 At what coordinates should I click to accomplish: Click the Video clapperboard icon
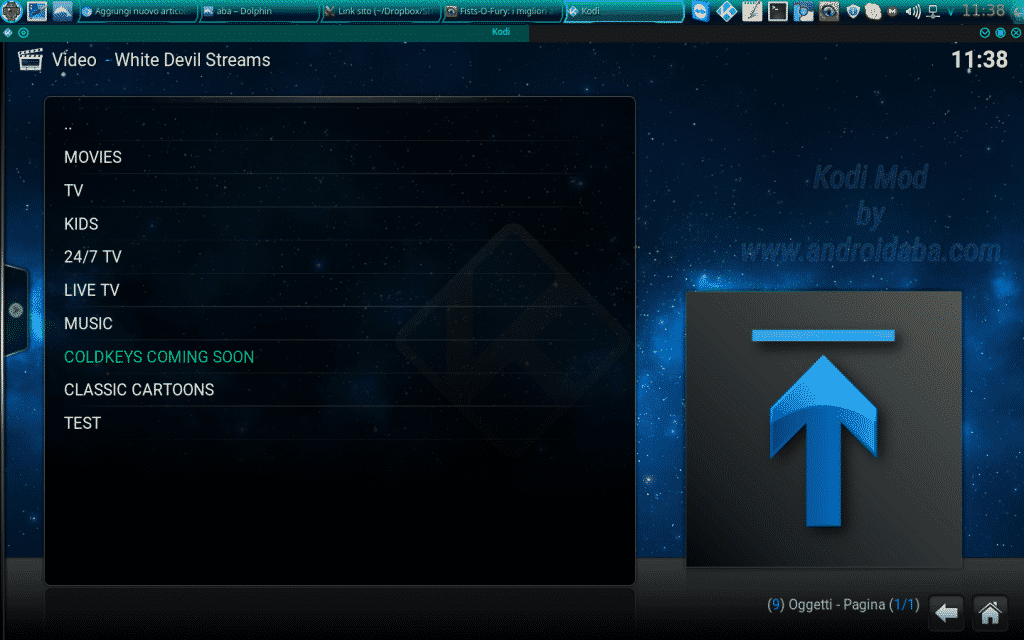(x=30, y=59)
